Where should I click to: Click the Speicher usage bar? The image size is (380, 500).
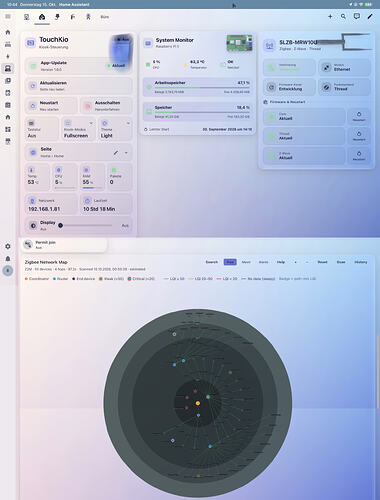(201, 112)
